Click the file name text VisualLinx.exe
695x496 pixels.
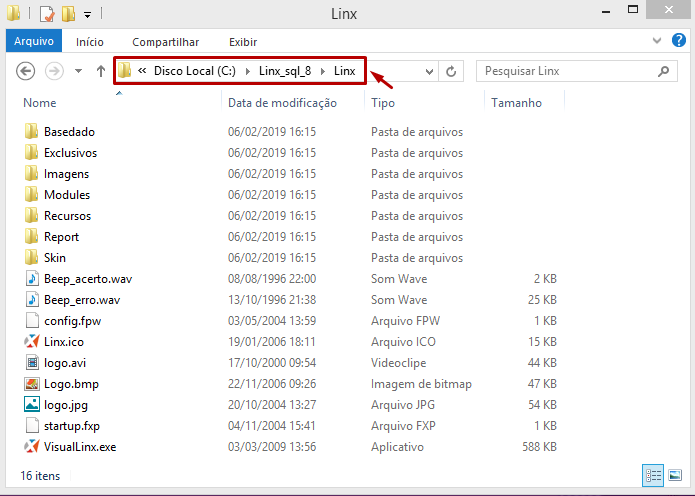[80, 447]
